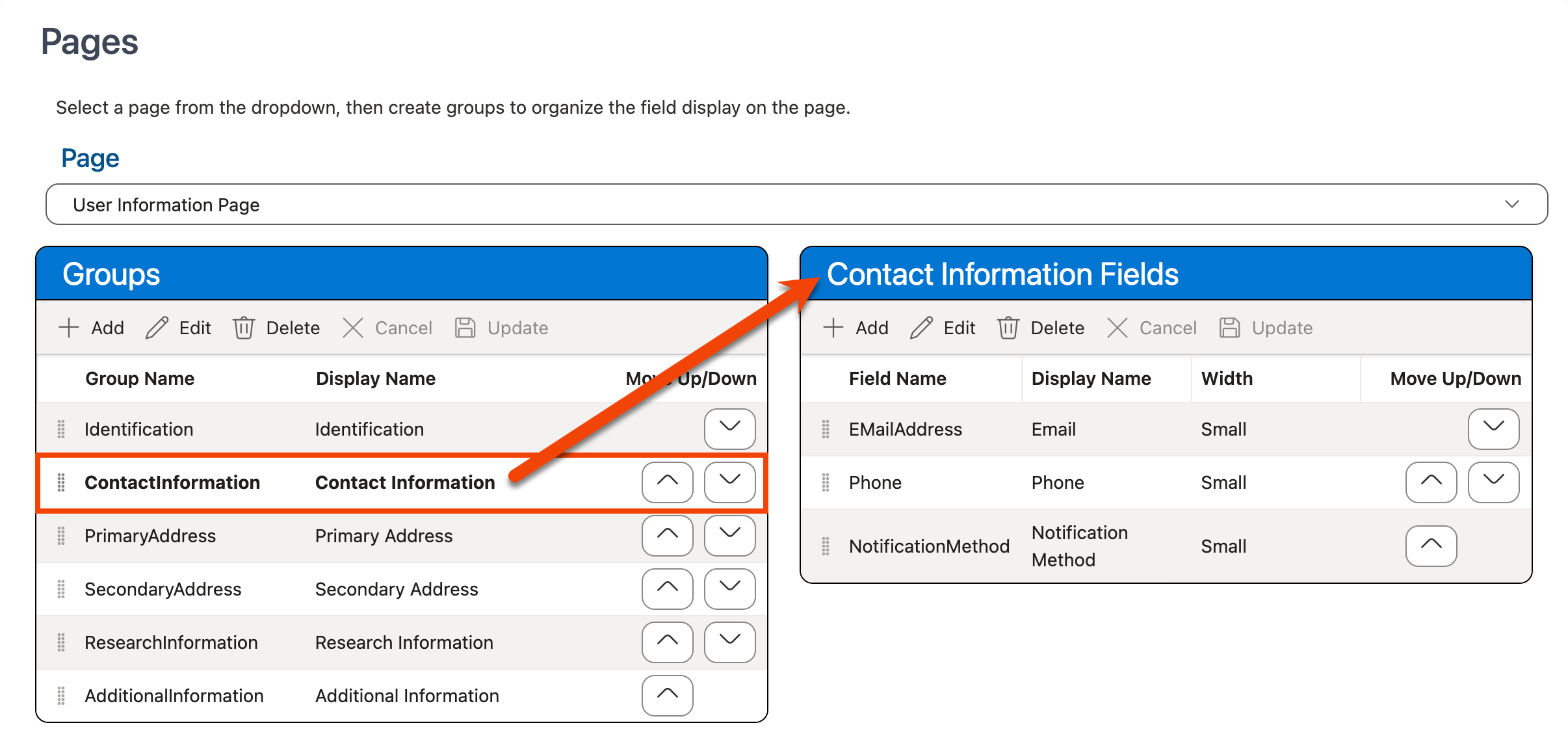The width and height of the screenshot is (1568, 736).
Task: Click the Edit pencil icon in Contact Information Fields
Action: [921, 328]
